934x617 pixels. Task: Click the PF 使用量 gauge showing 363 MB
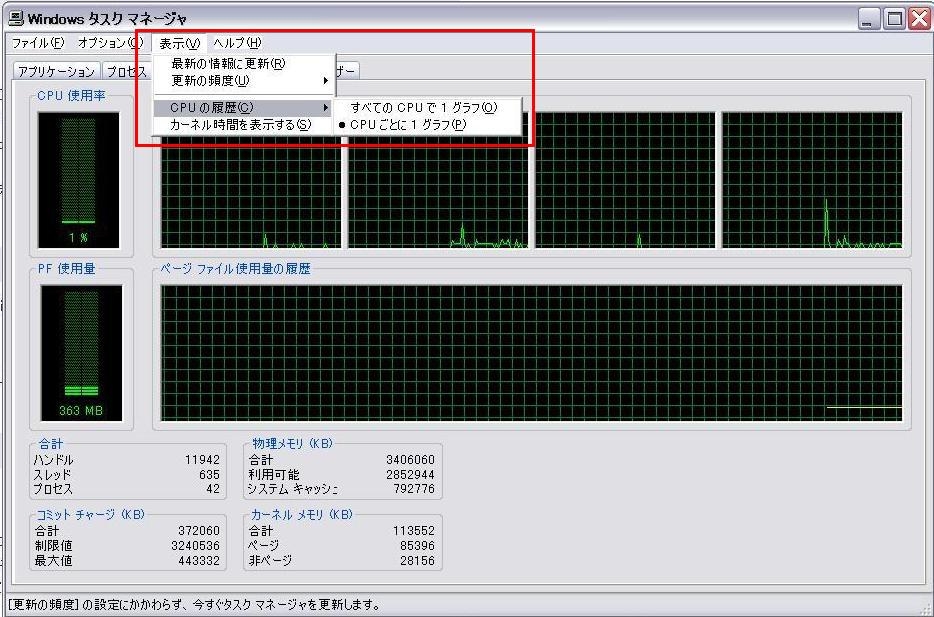click(82, 353)
